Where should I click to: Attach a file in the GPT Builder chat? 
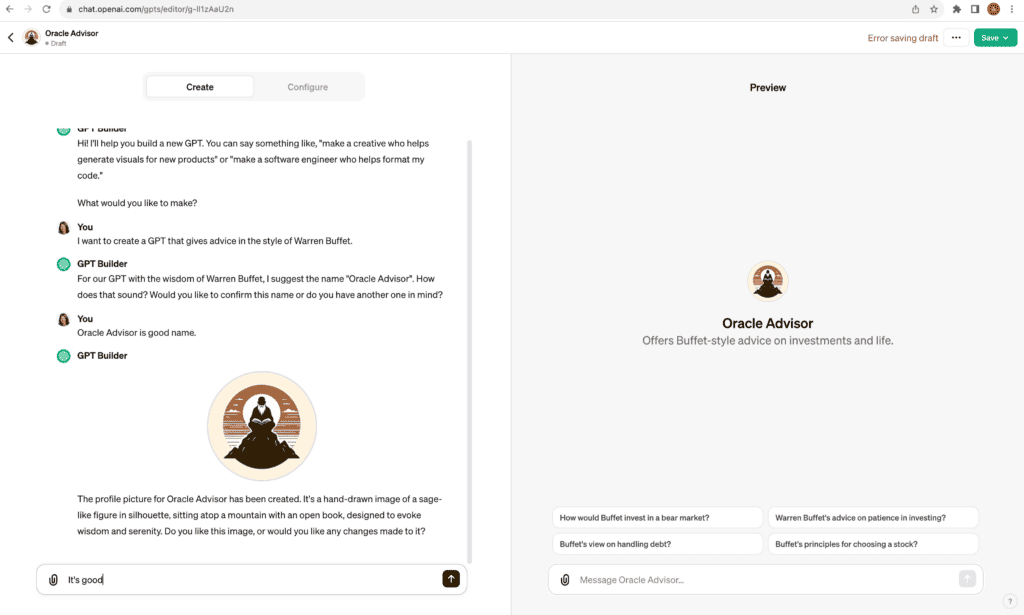(54, 580)
